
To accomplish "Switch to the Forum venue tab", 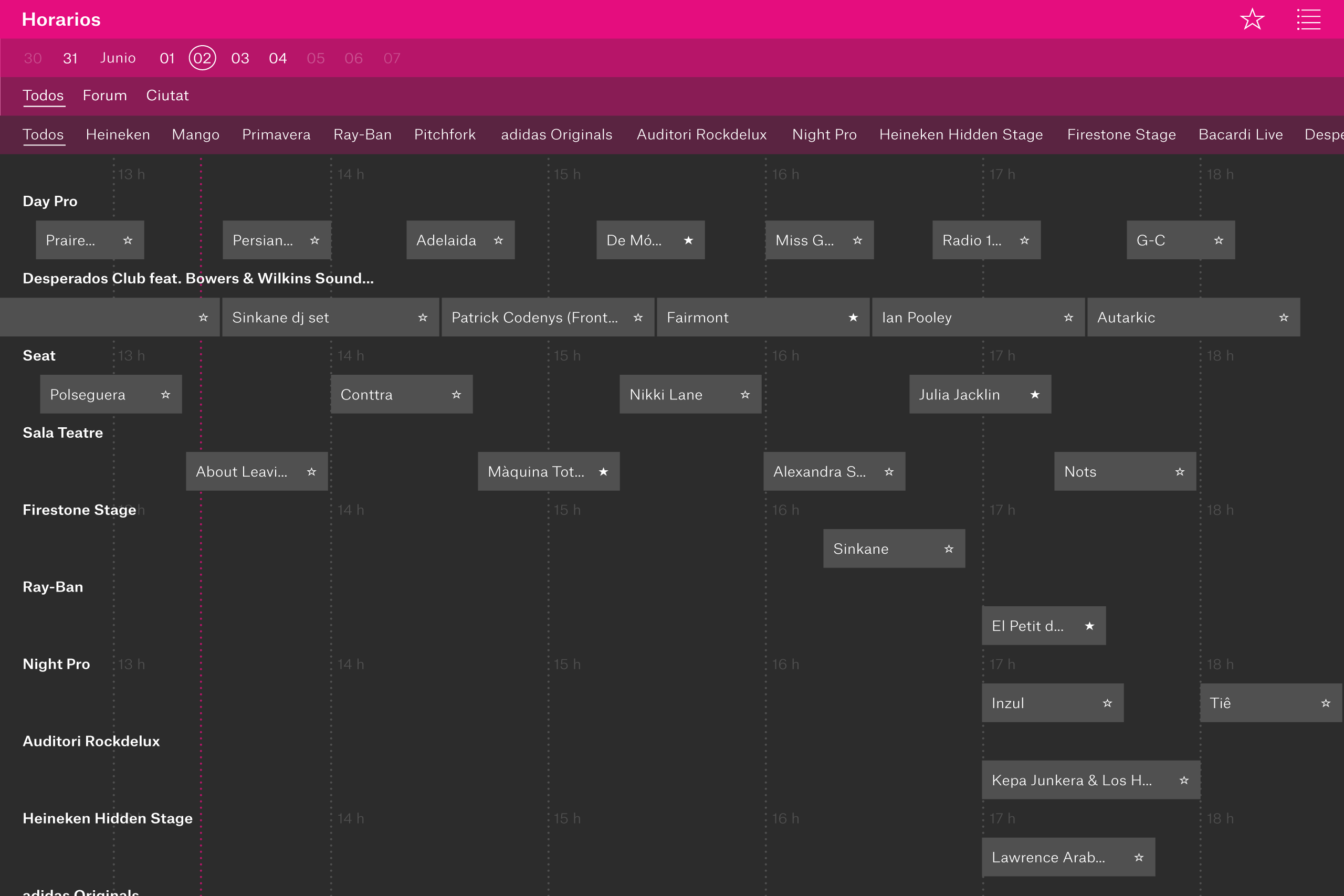I will tap(104, 96).
